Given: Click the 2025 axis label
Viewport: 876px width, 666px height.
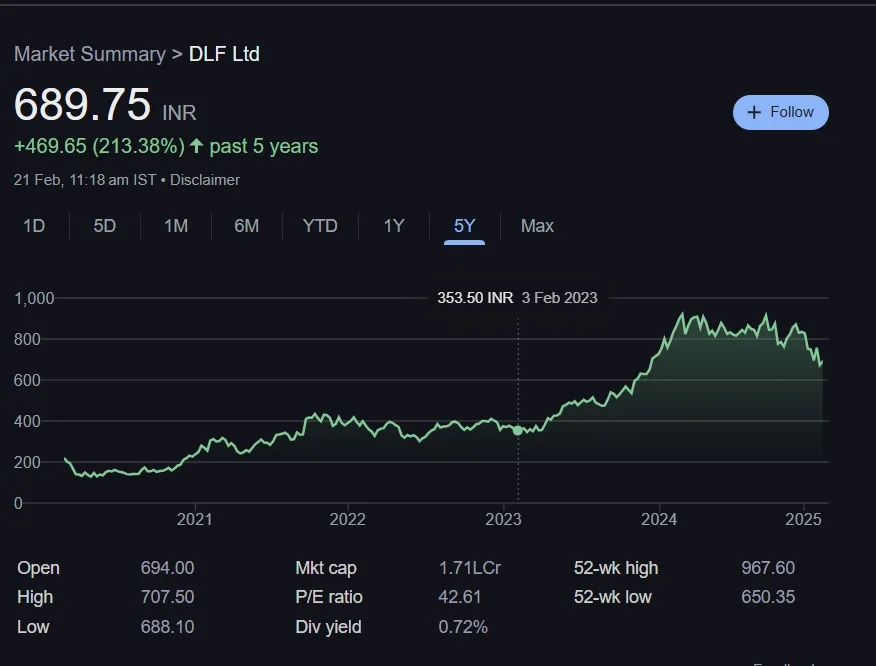Looking at the screenshot, I should tap(803, 520).
